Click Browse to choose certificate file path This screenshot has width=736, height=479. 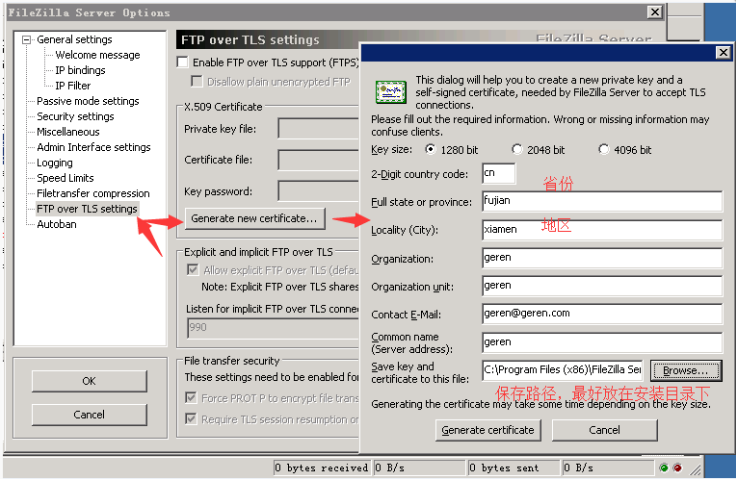(x=686, y=371)
